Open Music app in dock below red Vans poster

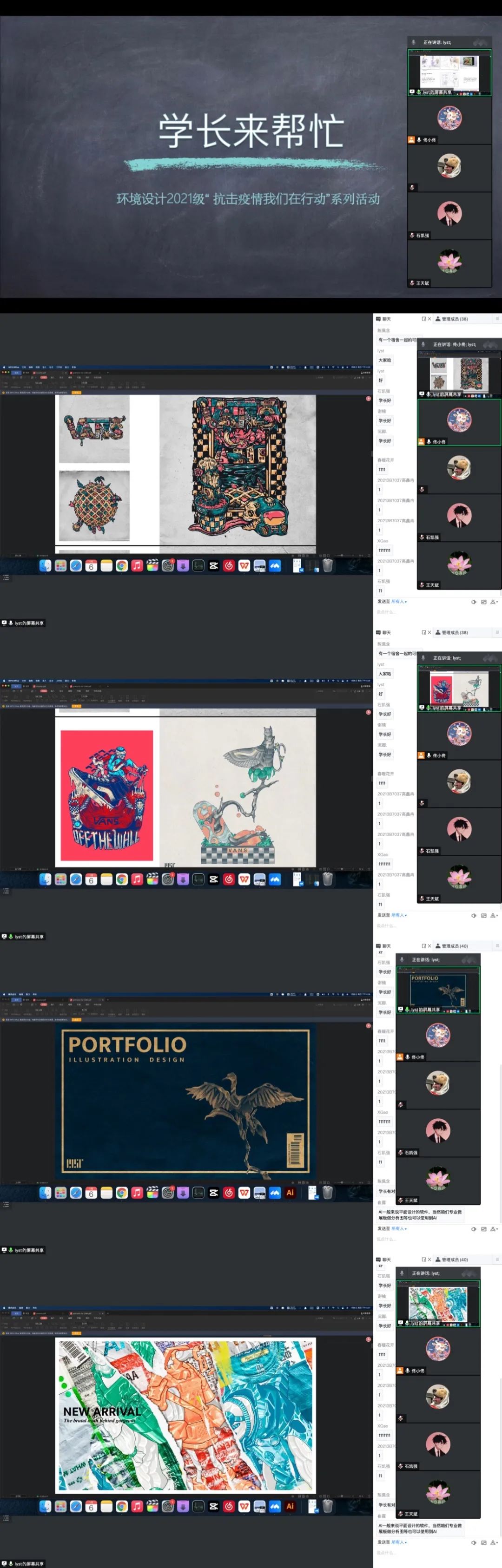(137, 879)
